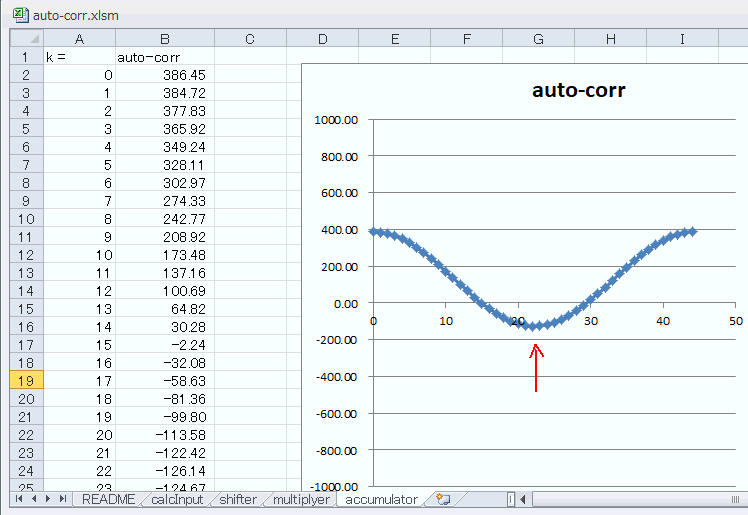Click cell with value 208.92
748x515 pixels.
[165, 237]
